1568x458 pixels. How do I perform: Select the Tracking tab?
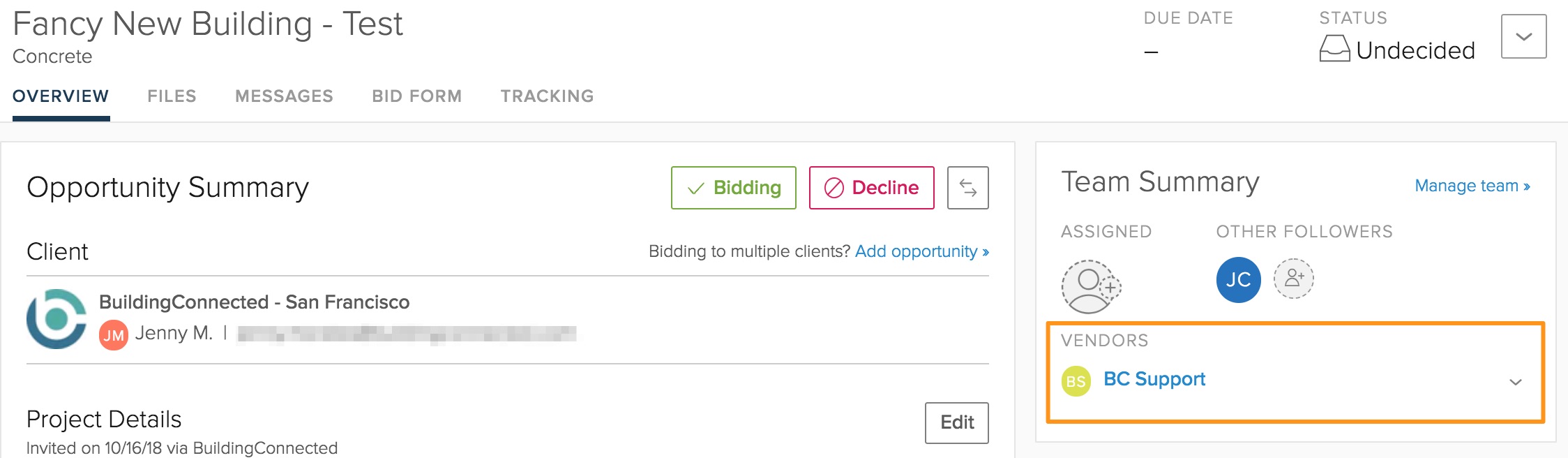tap(547, 96)
